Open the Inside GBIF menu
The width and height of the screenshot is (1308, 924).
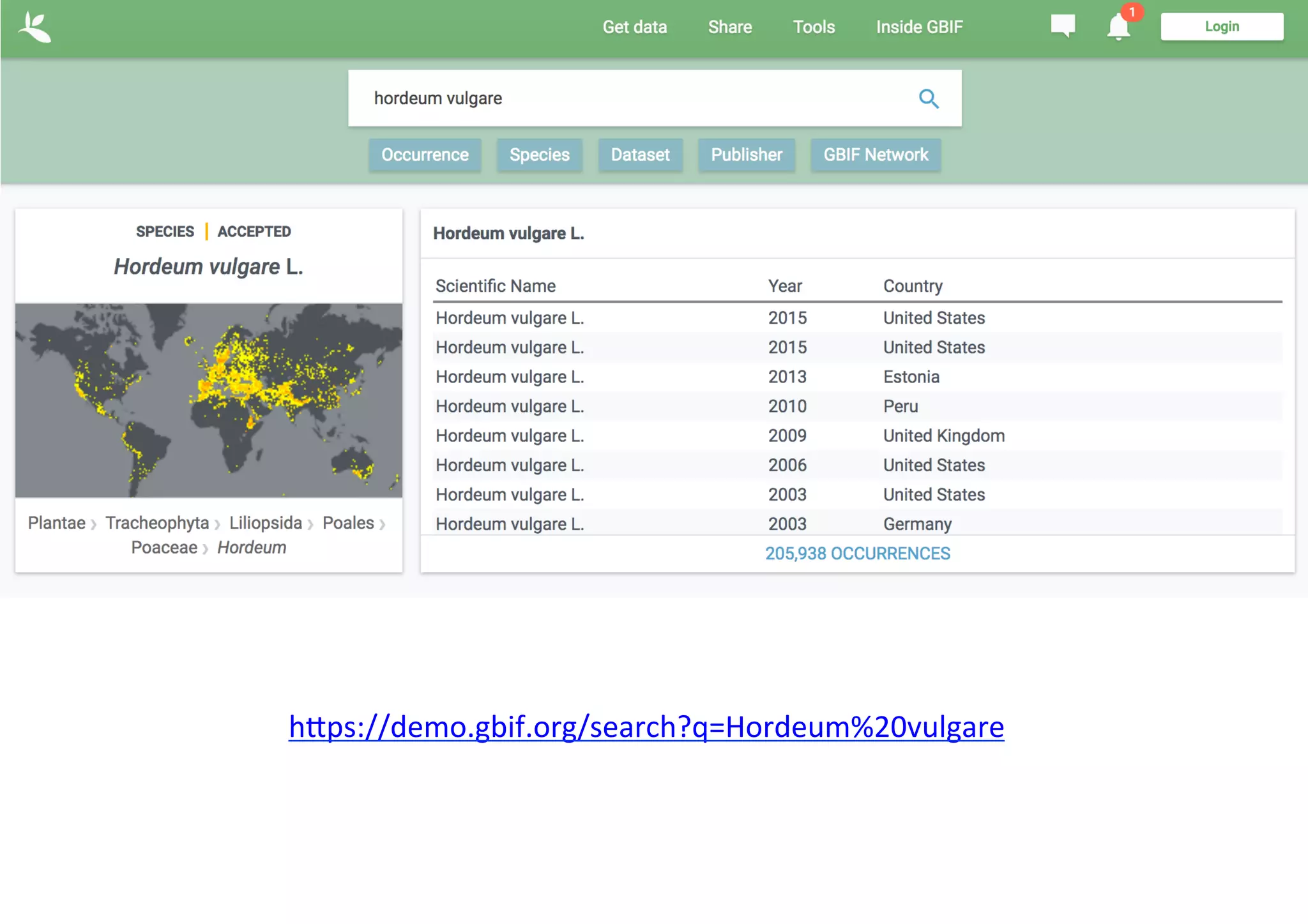[x=919, y=27]
